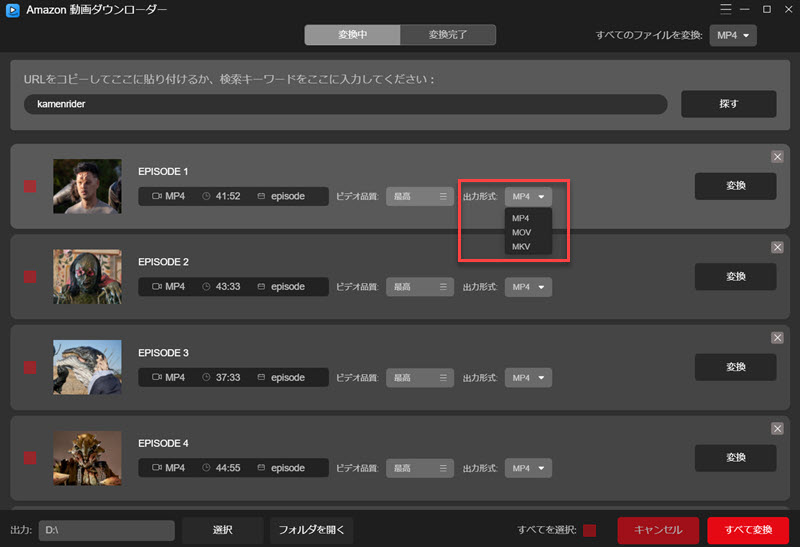
Task: Click the video camera icon in EPISODE 3 info
Action: pyautogui.click(x=157, y=377)
